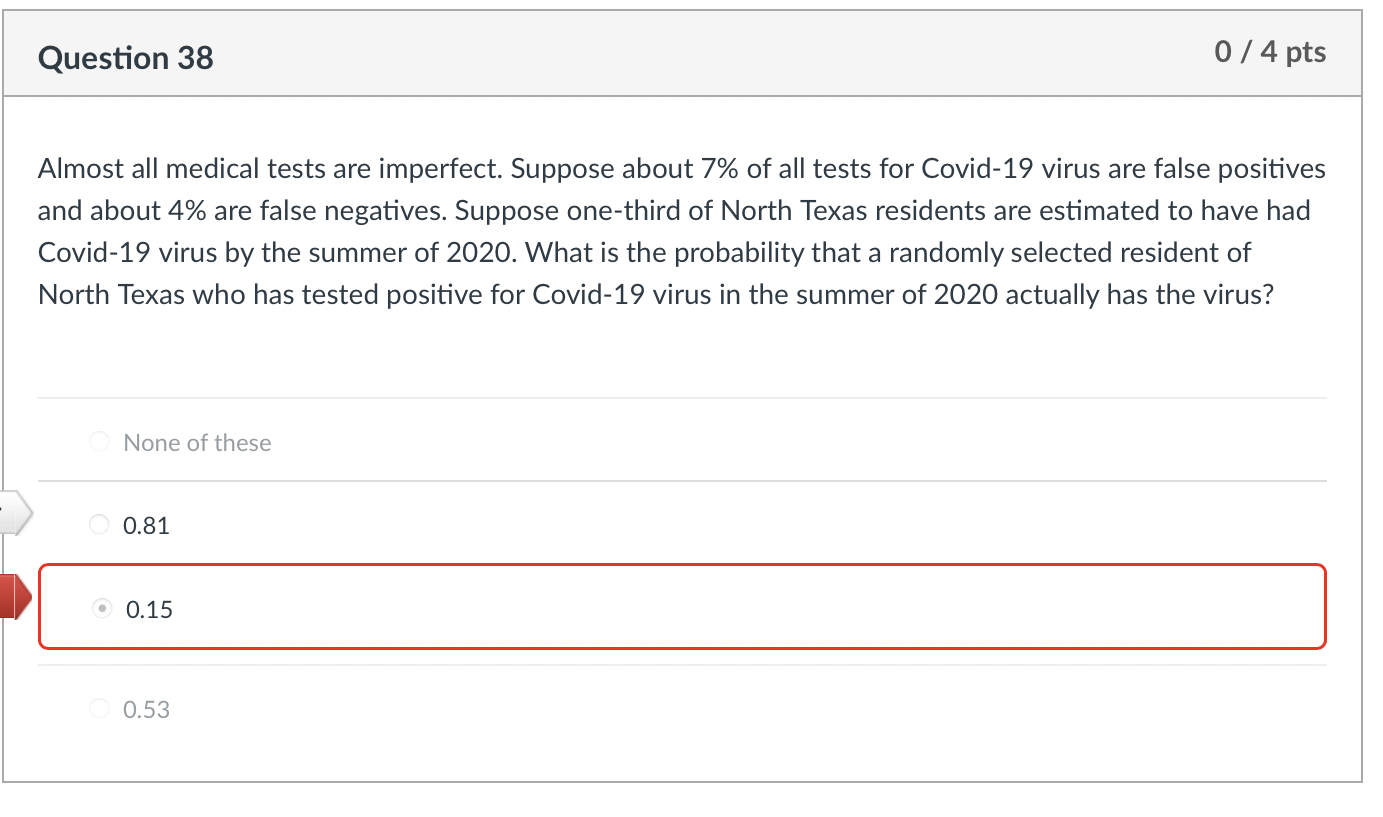
Task: Expand details via the Question 38 header
Action: click(x=125, y=58)
